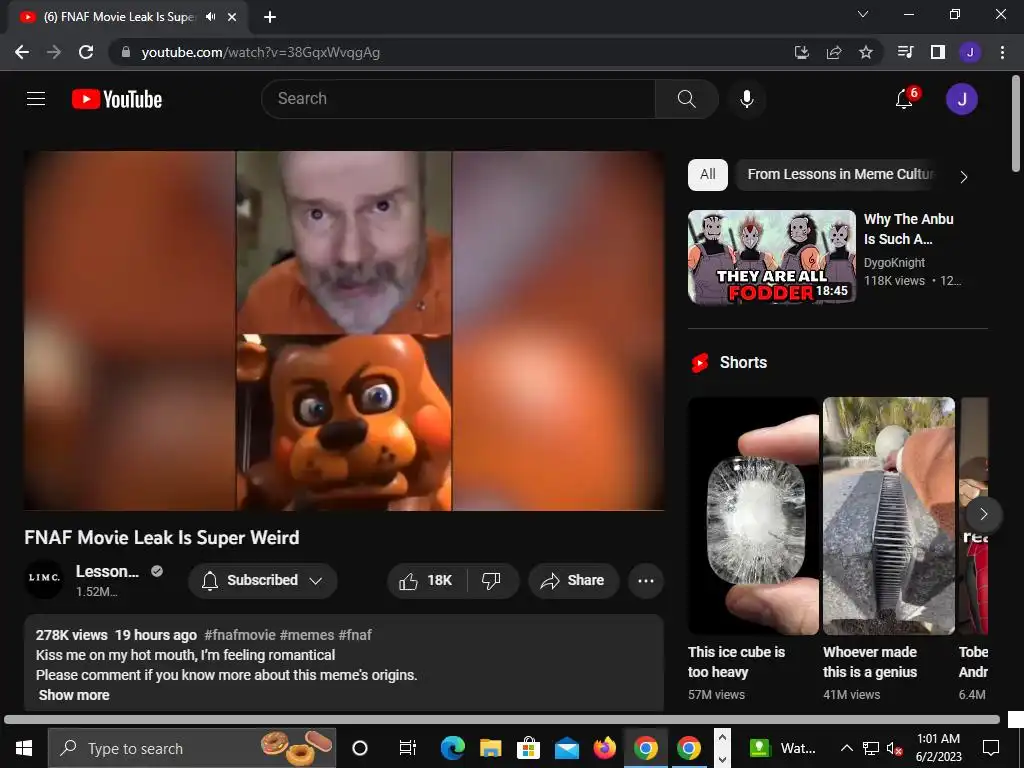Go to the YouTube home logo

[x=117, y=99]
